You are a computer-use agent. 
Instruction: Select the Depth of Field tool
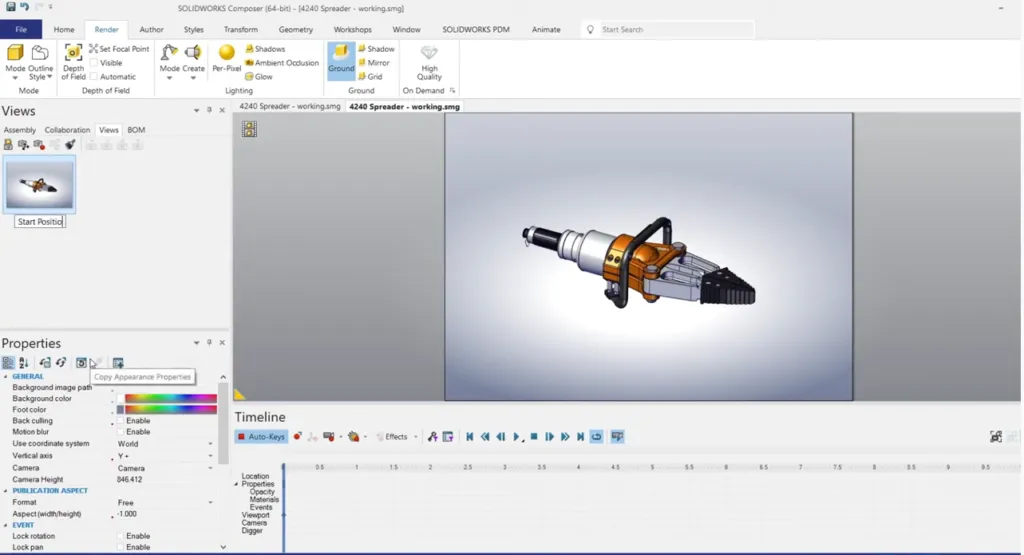coord(73,62)
